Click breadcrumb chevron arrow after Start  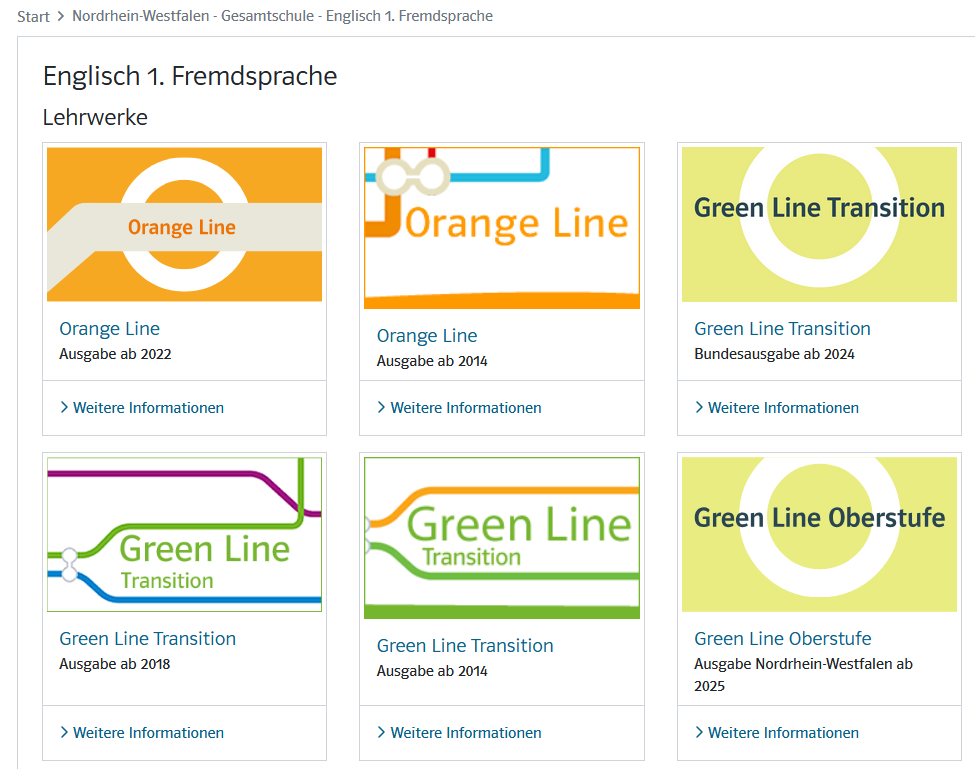(x=61, y=17)
